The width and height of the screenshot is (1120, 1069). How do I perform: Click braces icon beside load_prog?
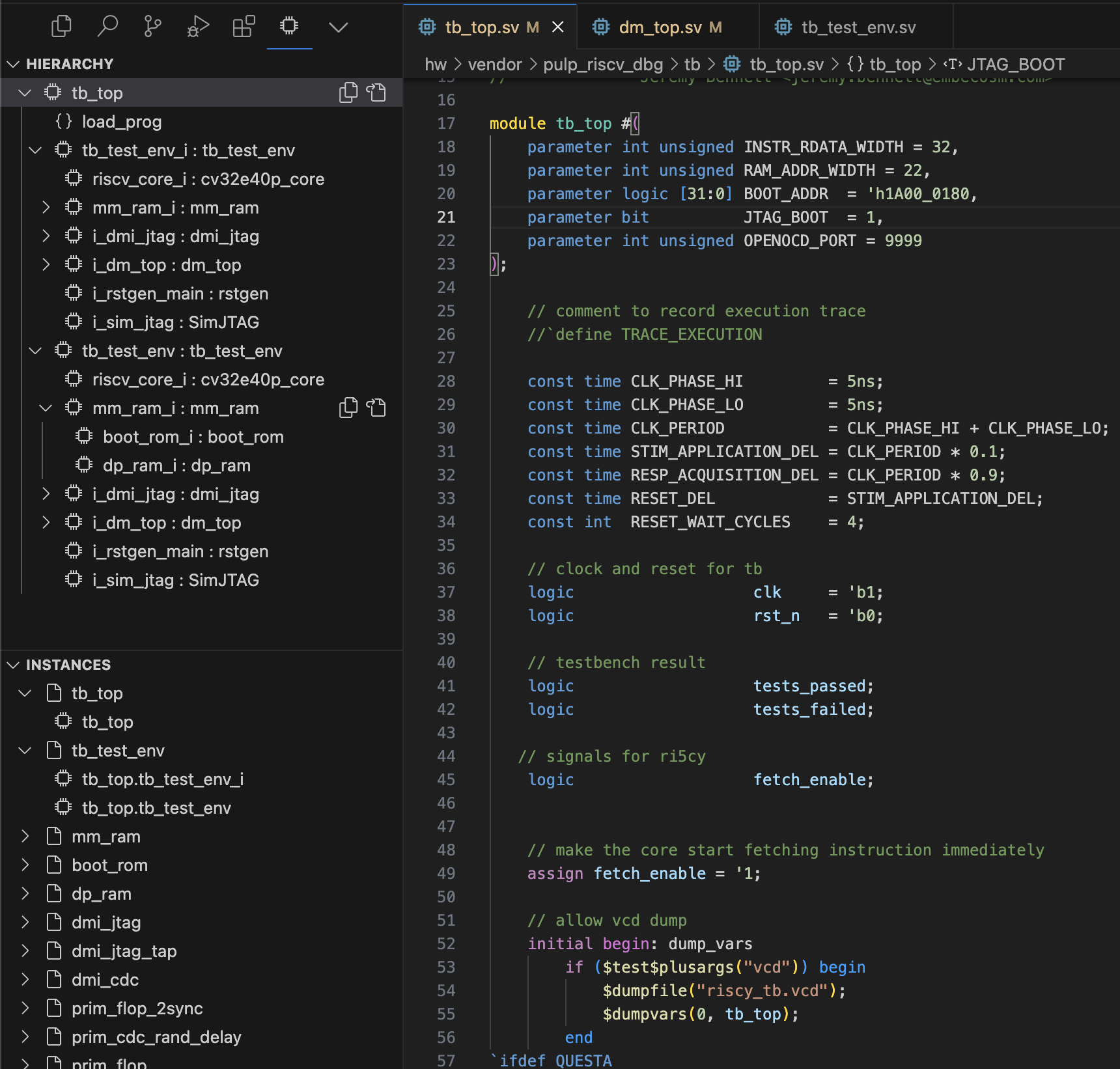63,121
